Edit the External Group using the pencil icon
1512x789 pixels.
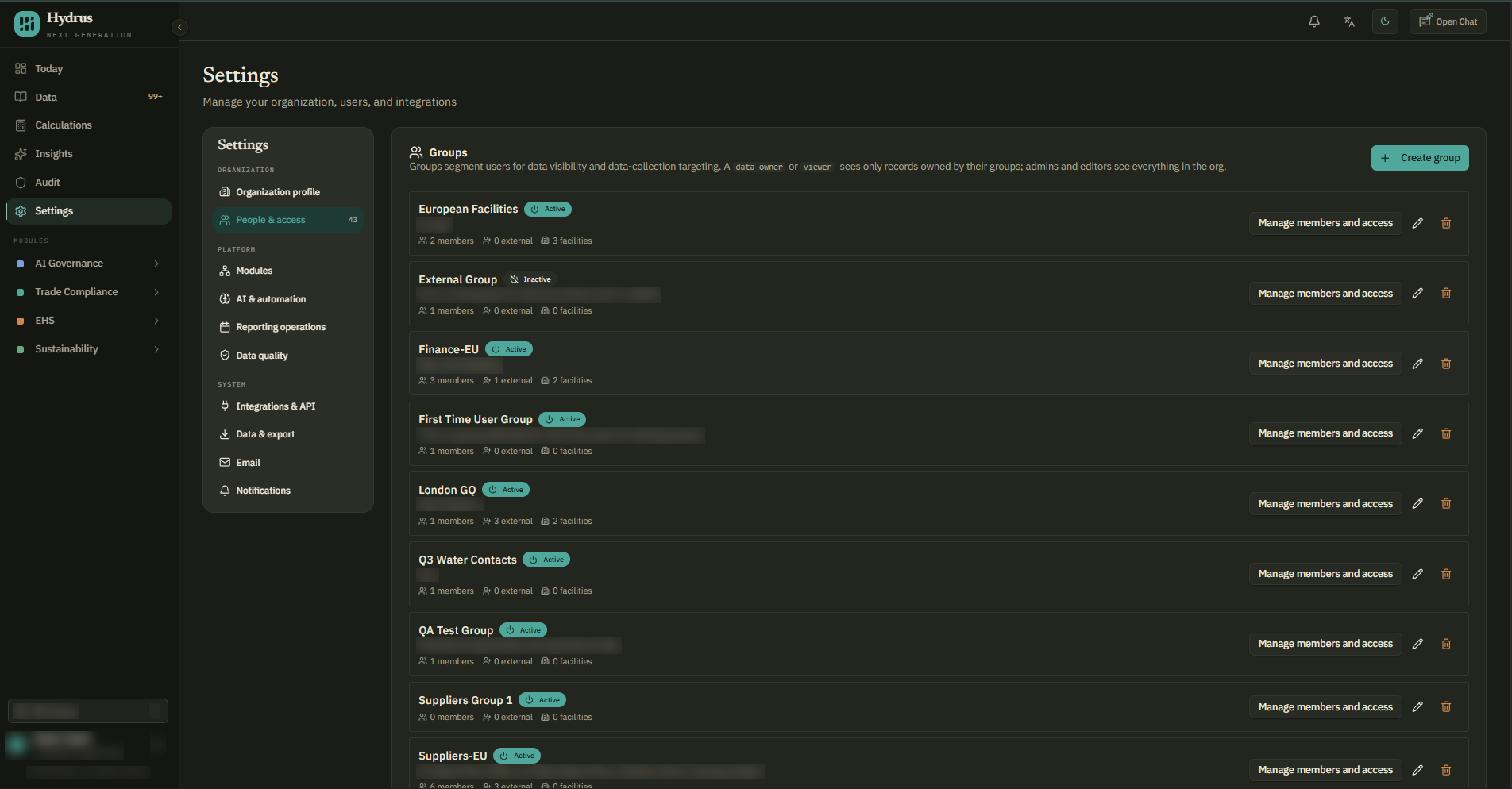point(1417,293)
